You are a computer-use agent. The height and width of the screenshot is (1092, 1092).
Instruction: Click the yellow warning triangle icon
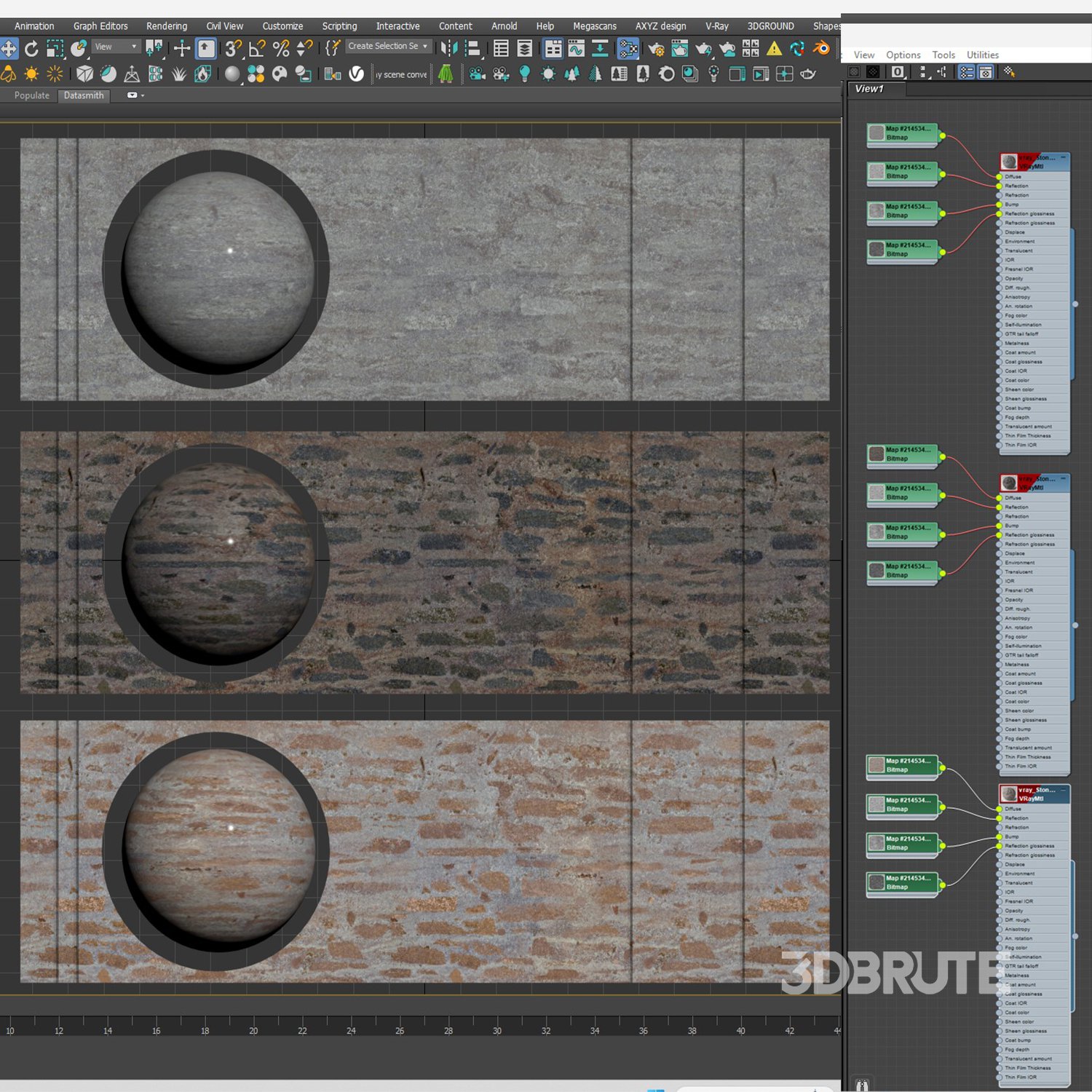(774, 49)
